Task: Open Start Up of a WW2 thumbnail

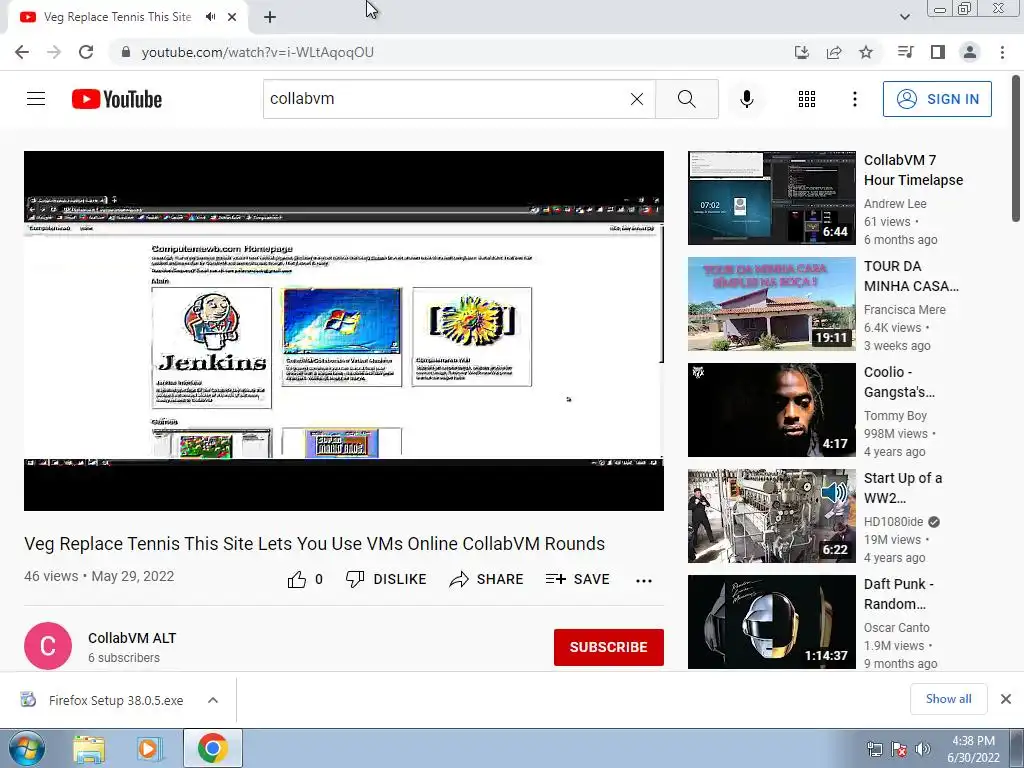Action: click(x=771, y=515)
